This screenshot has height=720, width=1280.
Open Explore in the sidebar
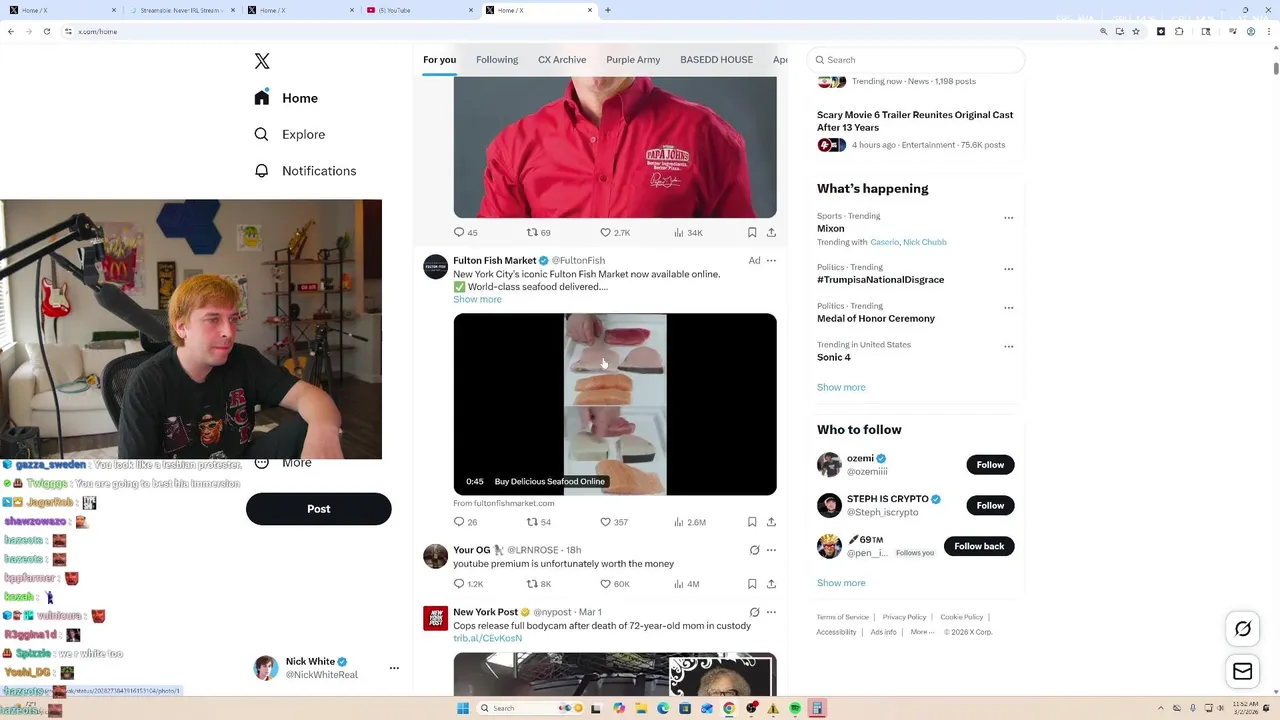289,134
